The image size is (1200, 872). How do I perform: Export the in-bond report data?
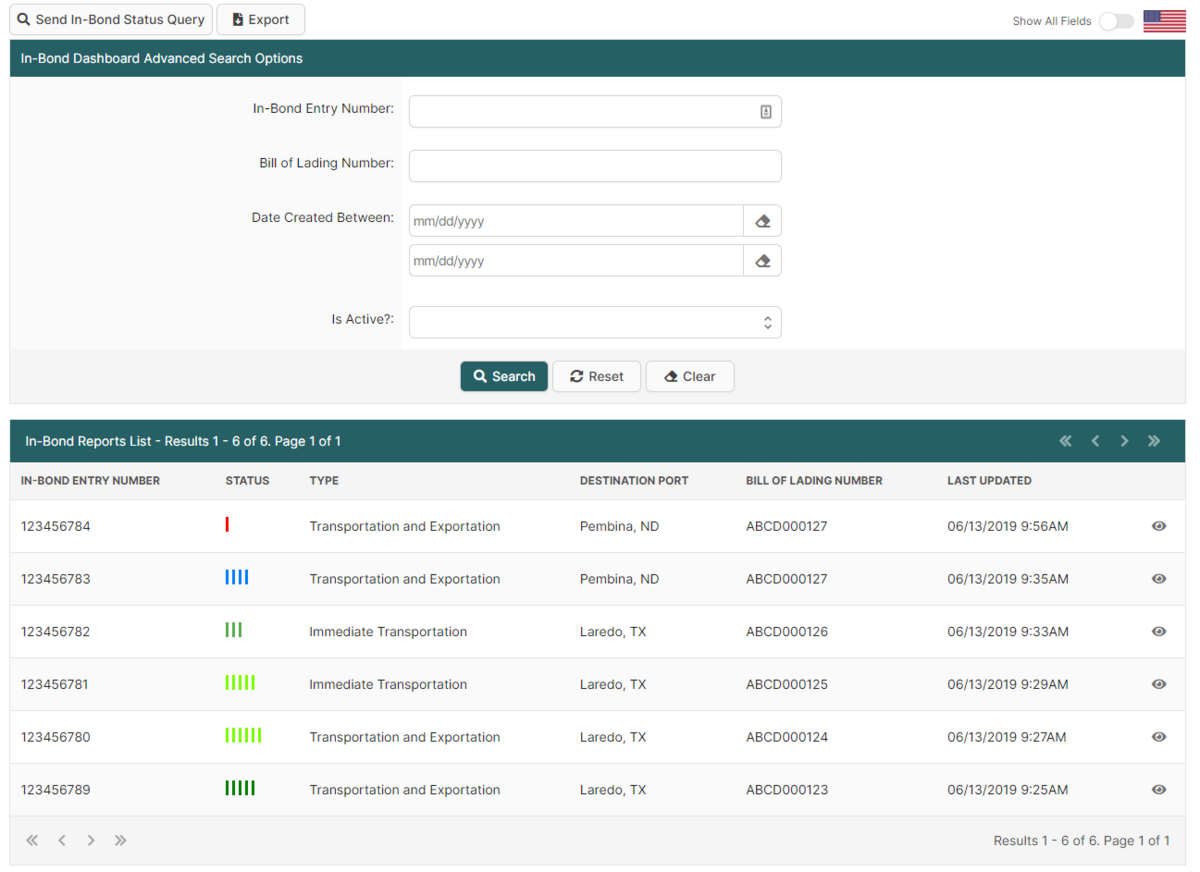point(260,19)
